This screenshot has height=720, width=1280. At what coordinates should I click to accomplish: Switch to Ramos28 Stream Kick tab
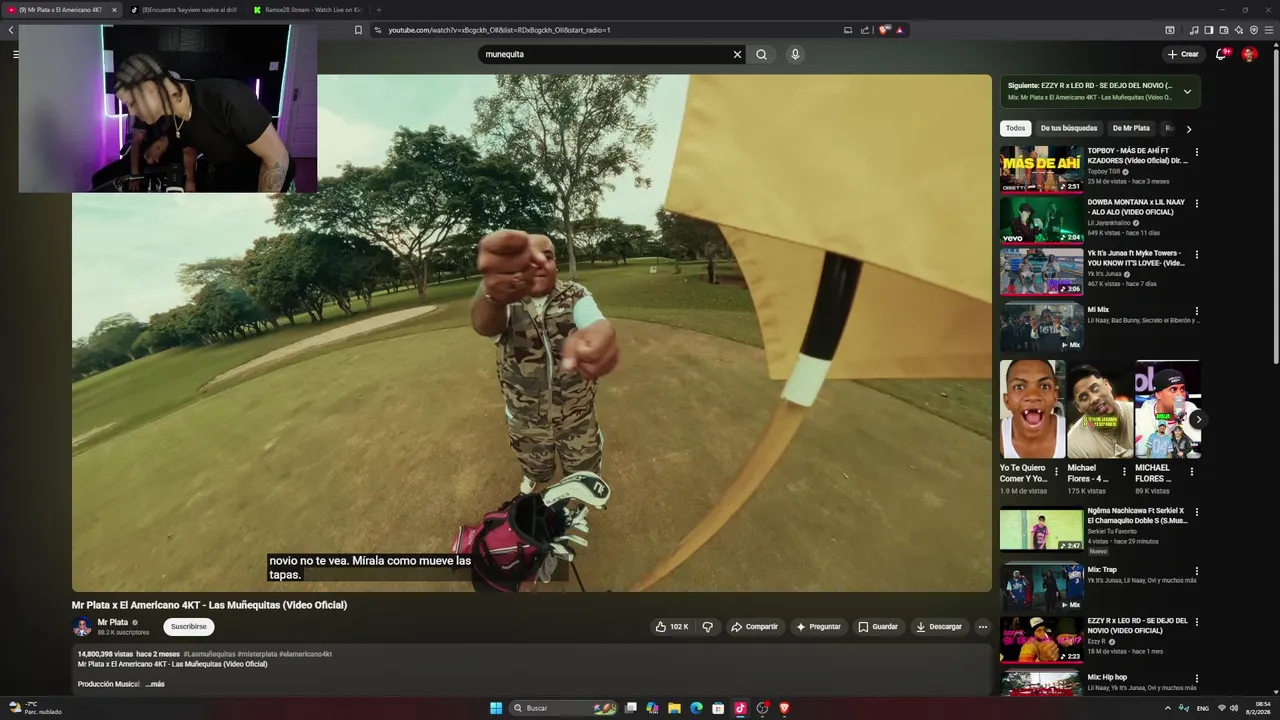(308, 10)
